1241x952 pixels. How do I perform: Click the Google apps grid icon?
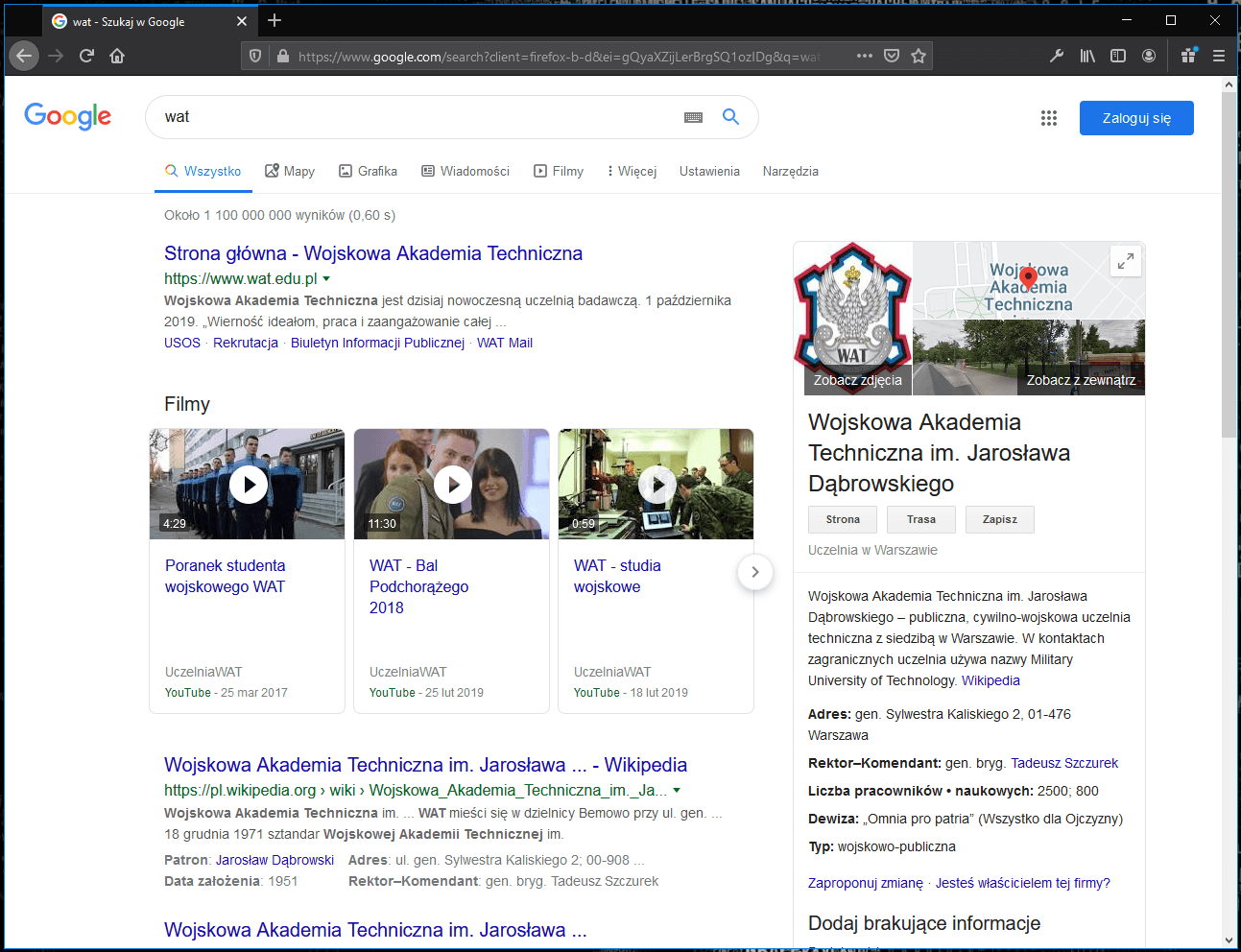[1049, 117]
